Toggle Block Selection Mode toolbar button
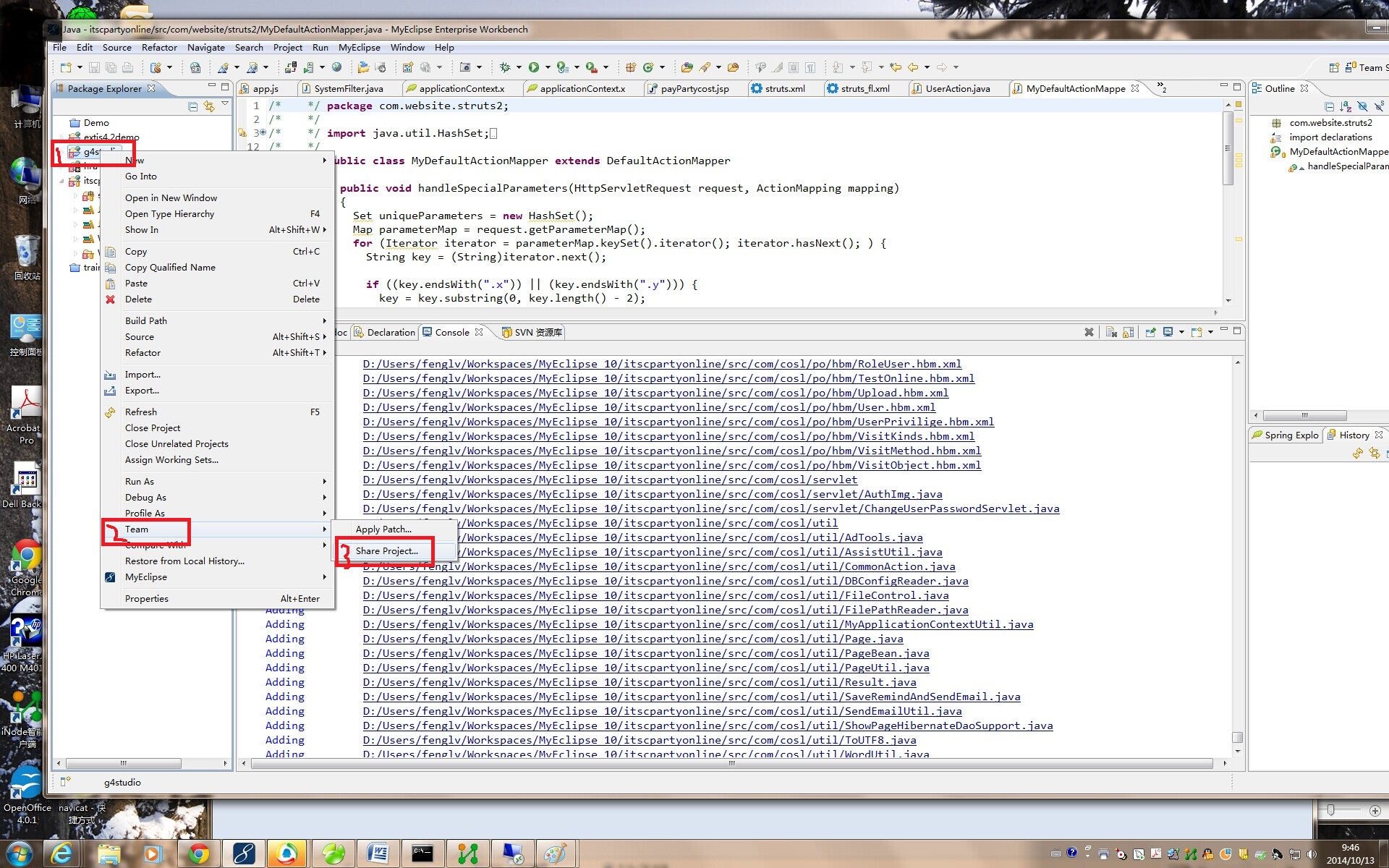The height and width of the screenshot is (868, 1389). pos(794,67)
